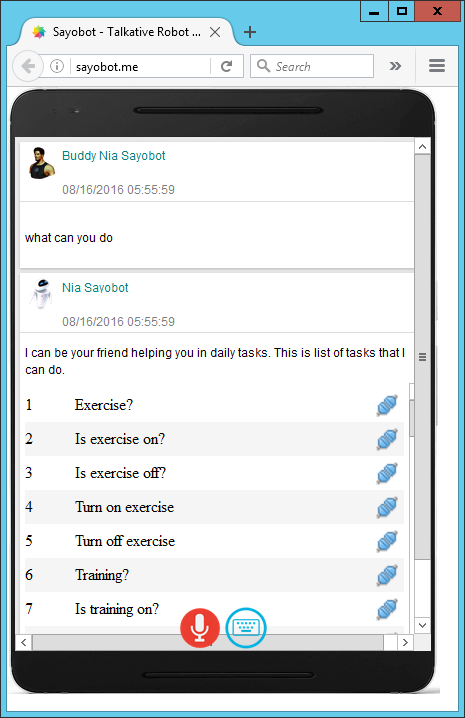This screenshot has height=718, width=465.
Task: Click the horizontal scrollbar right arrow
Action: click(x=405, y=642)
